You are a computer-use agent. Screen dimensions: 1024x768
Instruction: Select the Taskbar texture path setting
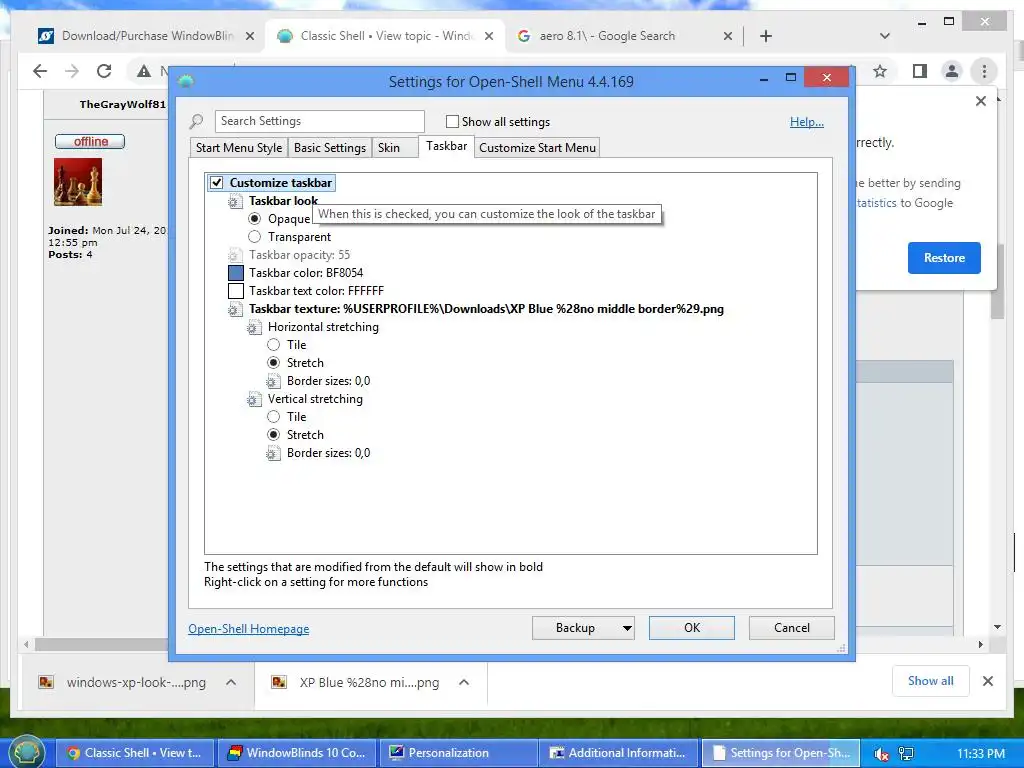pyautogui.click(x=486, y=309)
